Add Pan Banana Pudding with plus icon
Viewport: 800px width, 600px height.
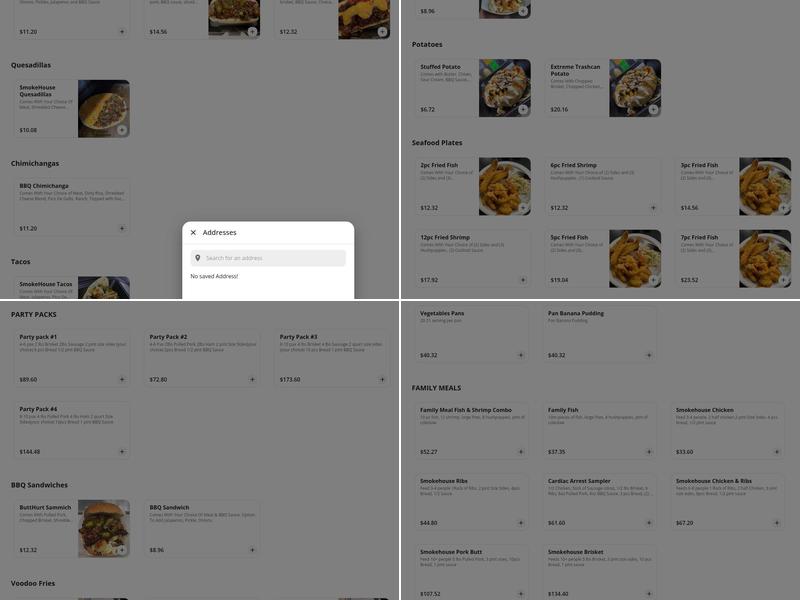pos(648,355)
